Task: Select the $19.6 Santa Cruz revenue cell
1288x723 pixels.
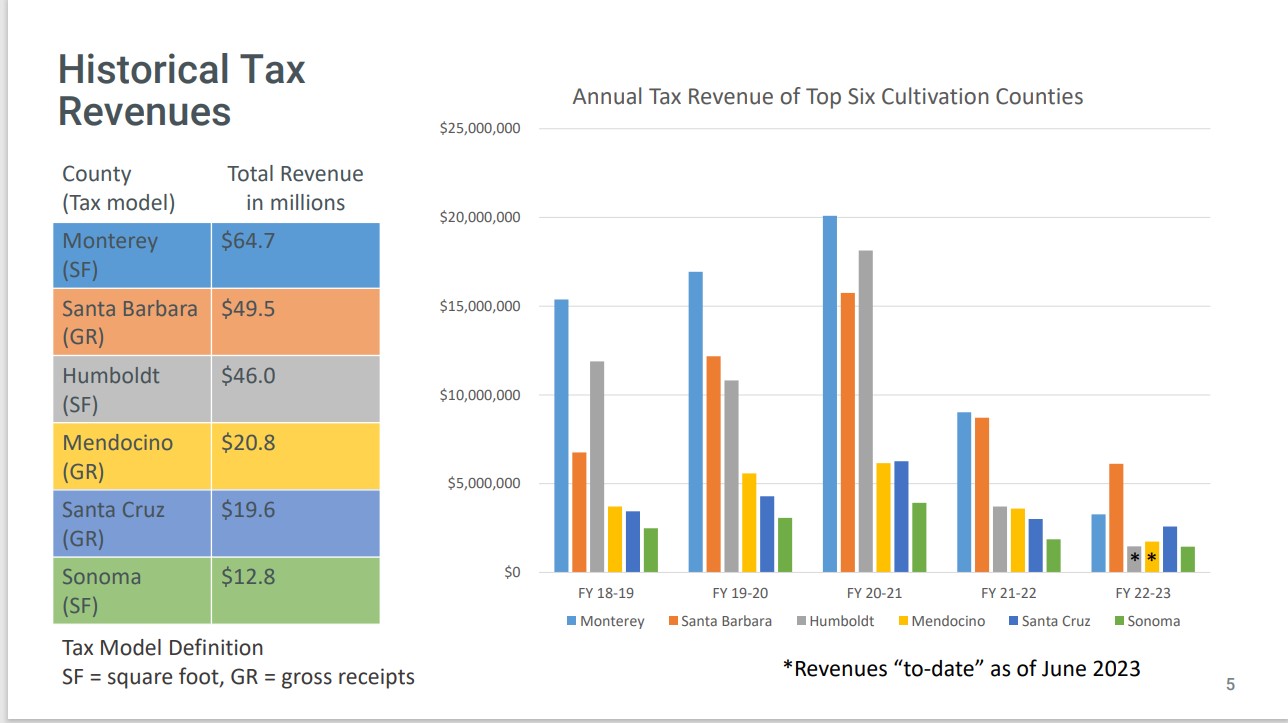Action: pos(295,523)
